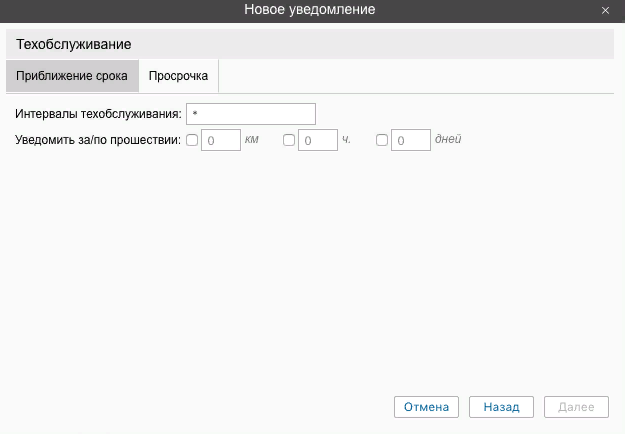The height and width of the screenshot is (434, 625).
Task: Close the Новое уведомление dialog
Action: (606, 10)
